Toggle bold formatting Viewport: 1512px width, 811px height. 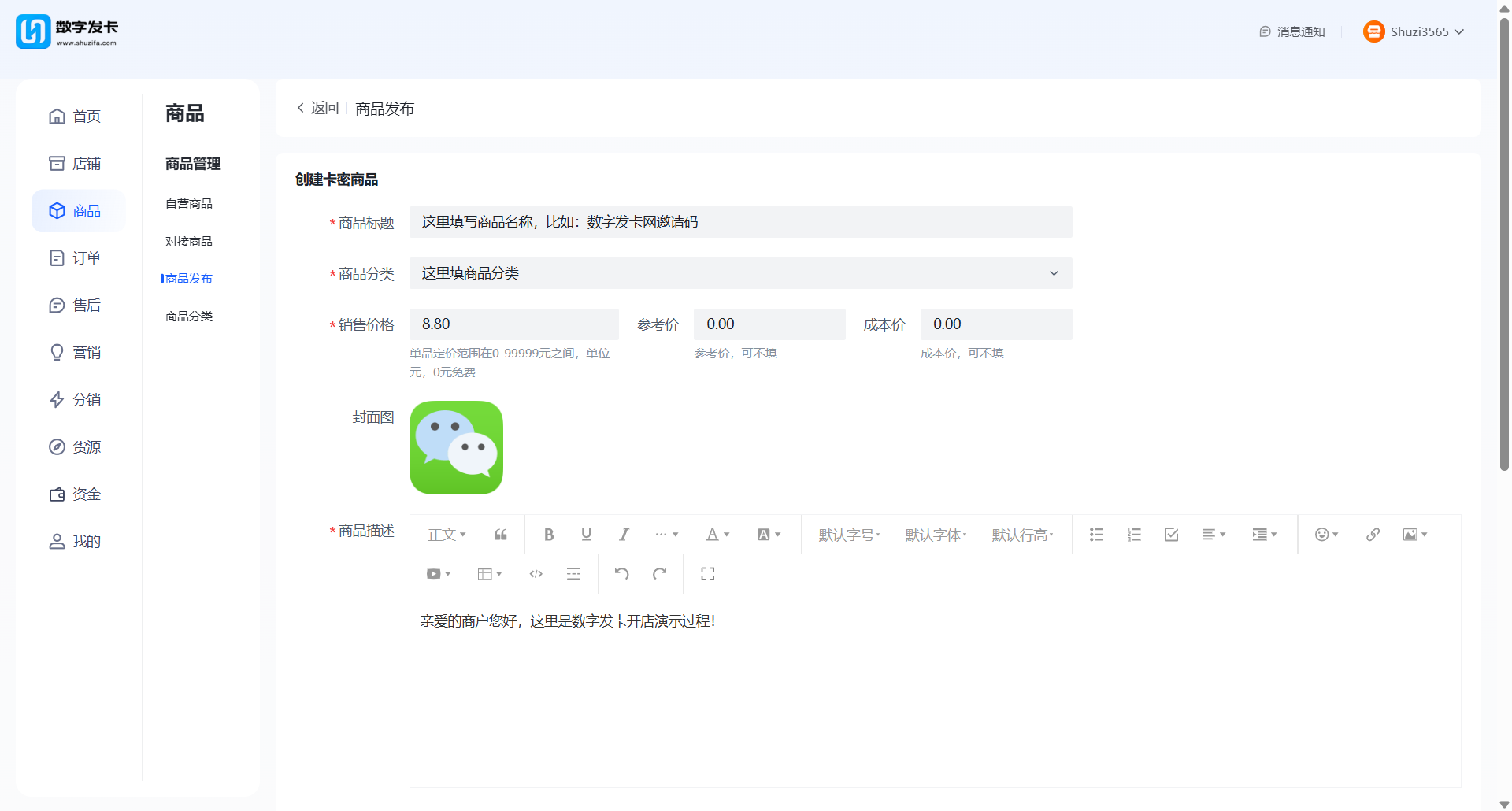coord(549,535)
